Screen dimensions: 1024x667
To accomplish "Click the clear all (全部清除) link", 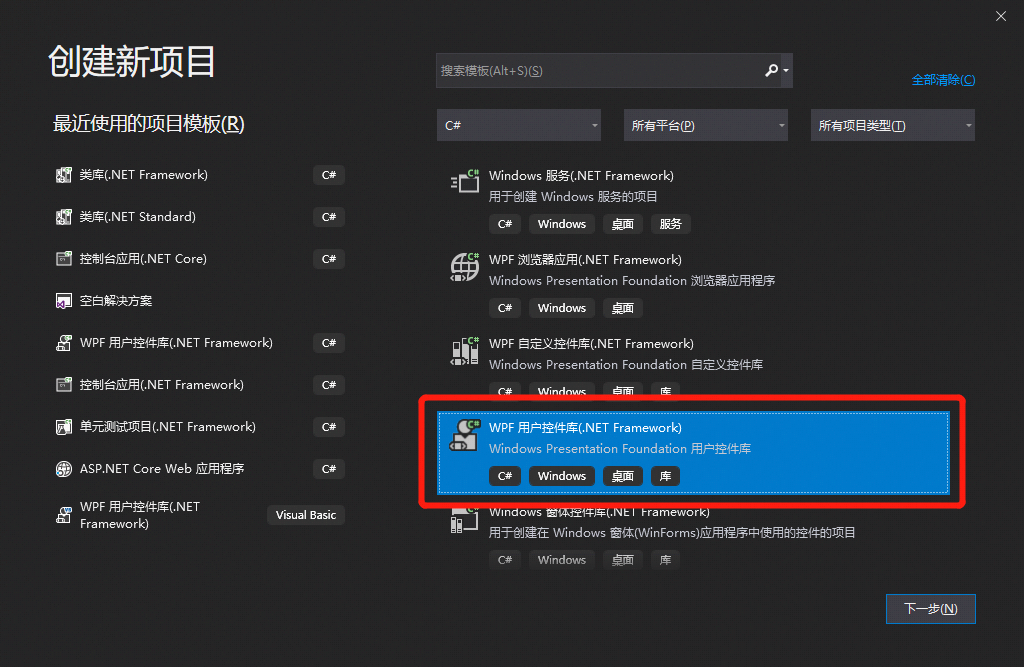I will coord(943,80).
